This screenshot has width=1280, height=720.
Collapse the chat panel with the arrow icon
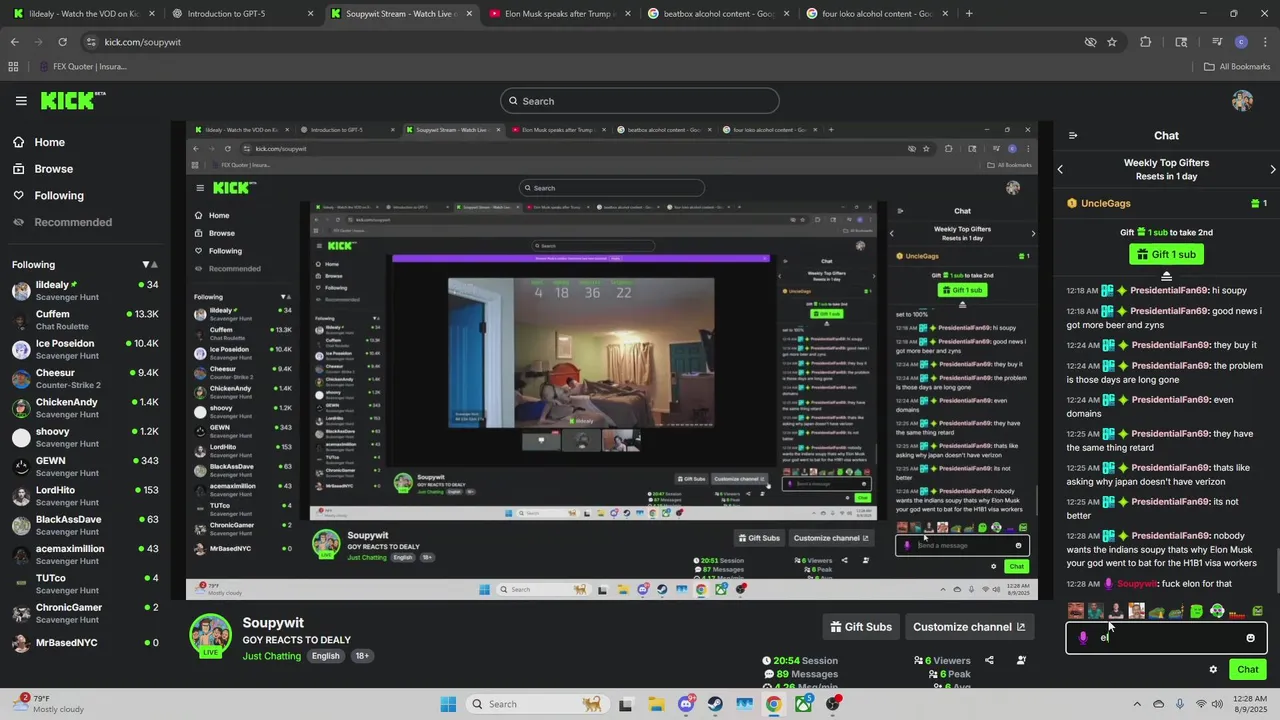[x=1073, y=136]
